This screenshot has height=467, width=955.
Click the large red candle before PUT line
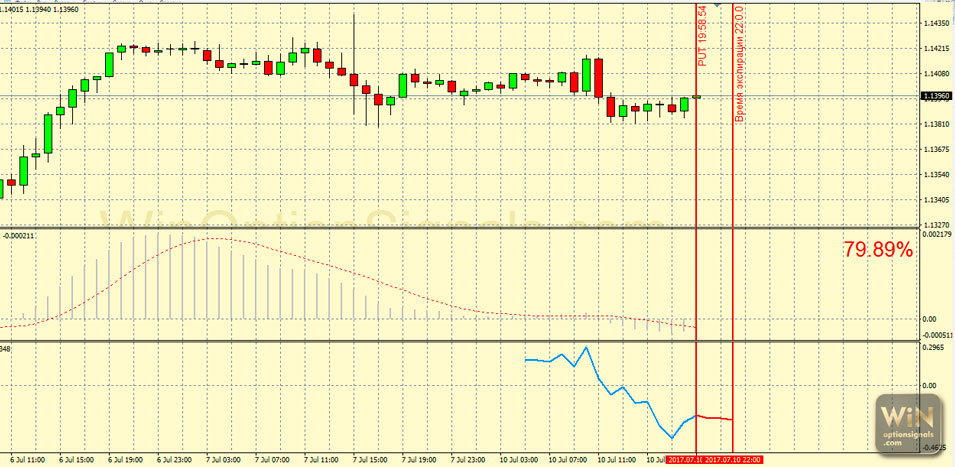click(598, 77)
